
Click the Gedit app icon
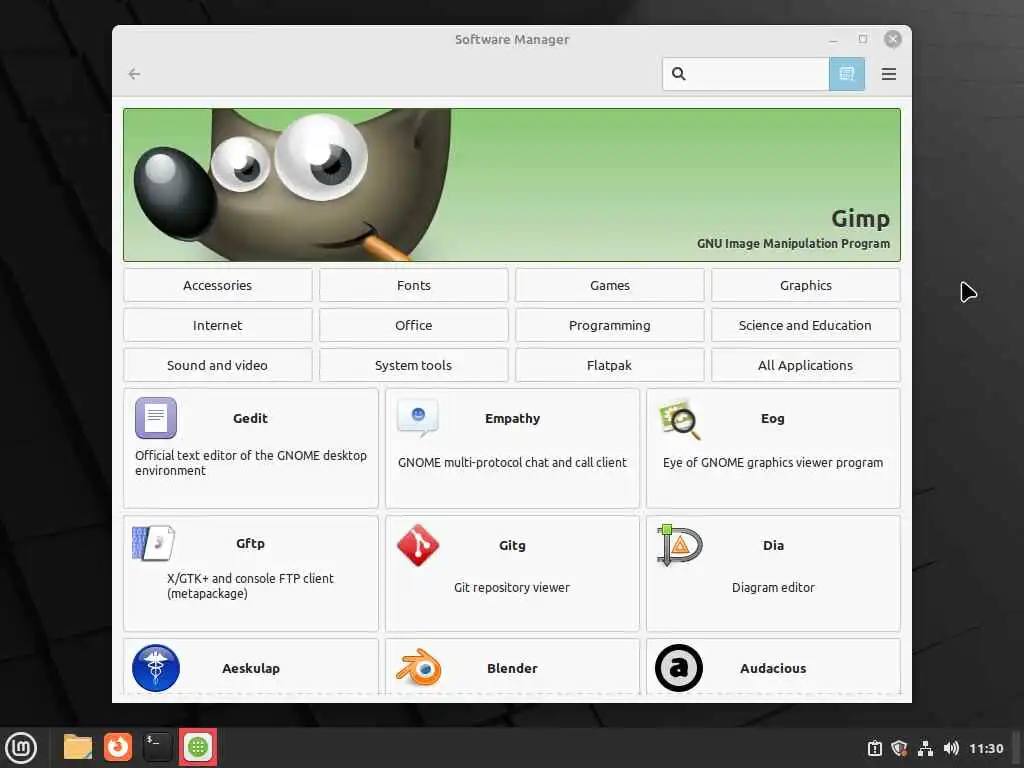pyautogui.click(x=155, y=418)
